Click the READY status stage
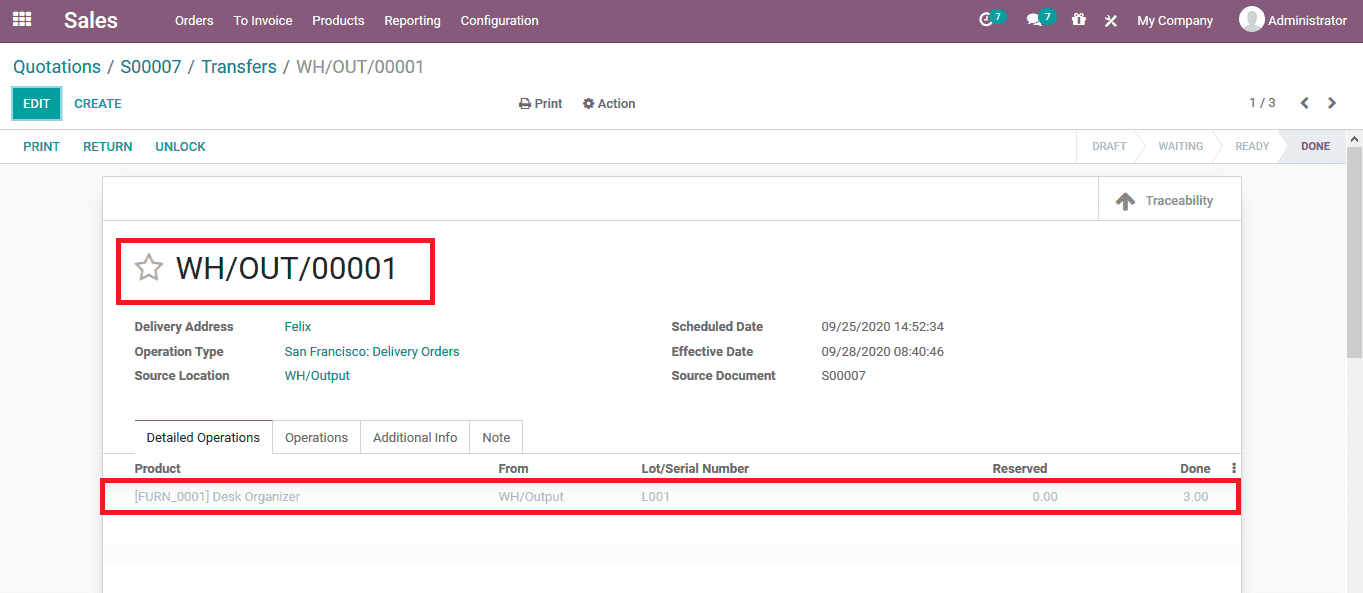 click(x=1252, y=146)
